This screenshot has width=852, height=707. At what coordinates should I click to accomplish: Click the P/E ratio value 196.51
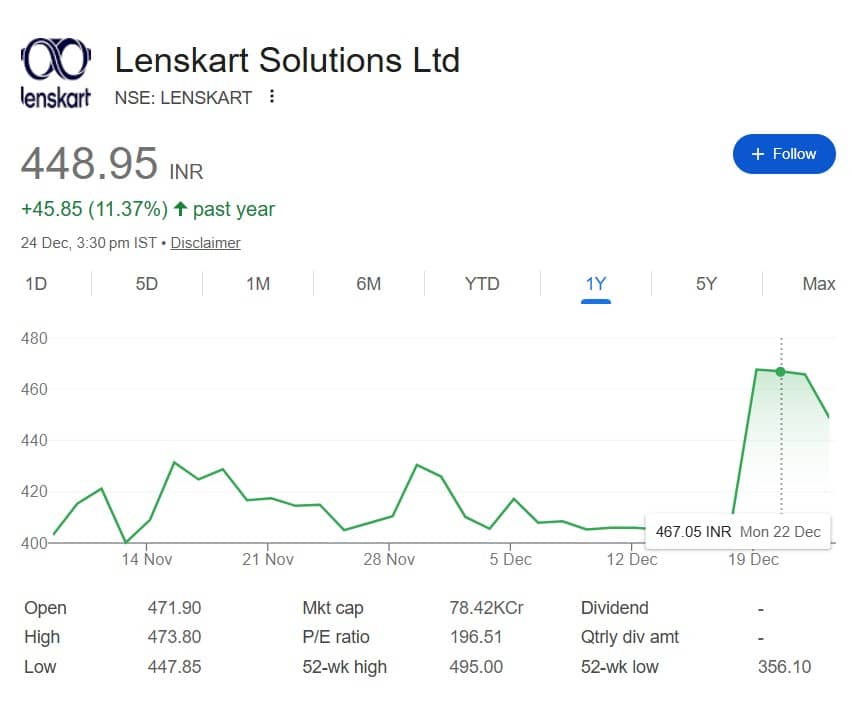pos(476,637)
